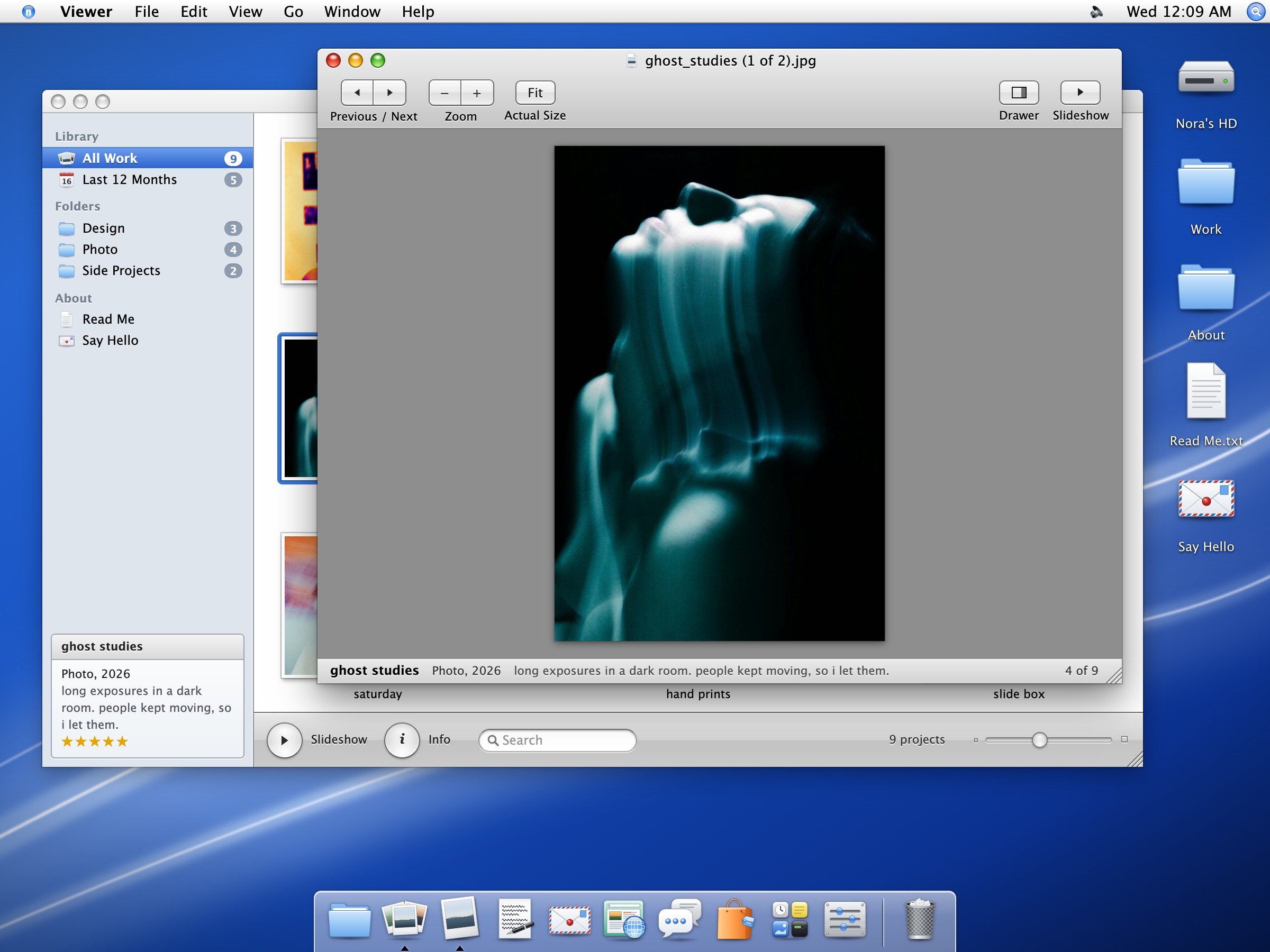Image resolution: width=1270 pixels, height=952 pixels.
Task: Select the pastel thumbnail above saturday
Action: pos(299,606)
